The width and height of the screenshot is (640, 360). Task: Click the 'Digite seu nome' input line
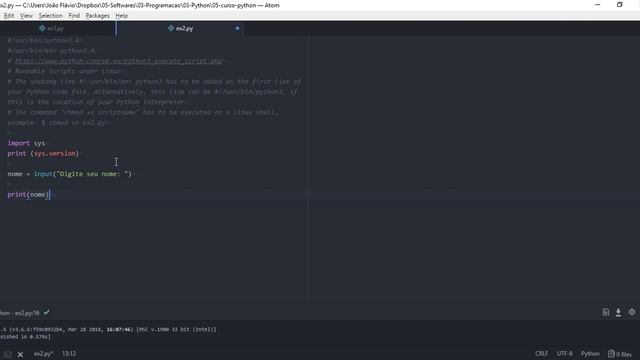[x=69, y=174]
